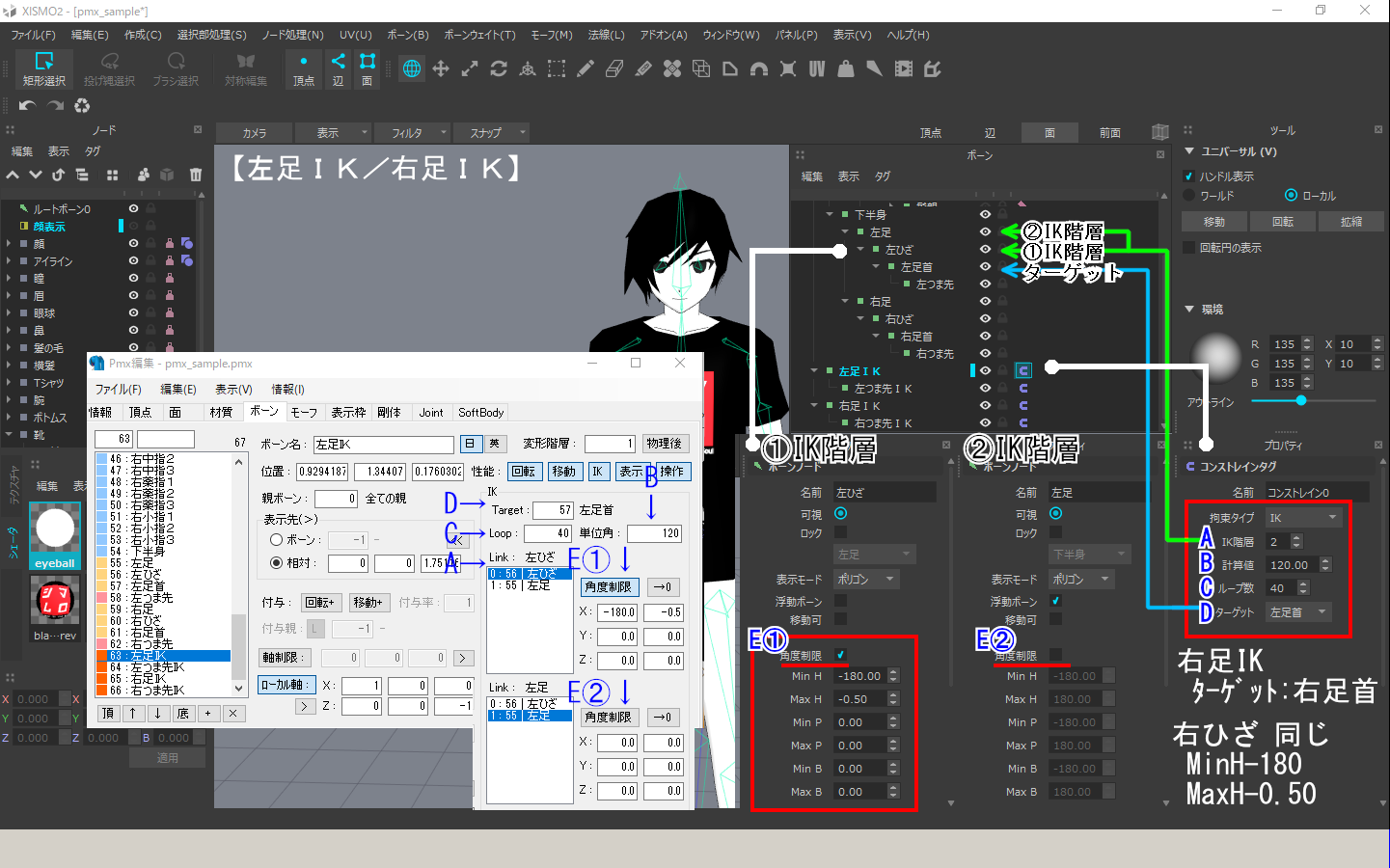
Task: Switch to 頂点 vertex mode in the toolbar
Action: pyautogui.click(x=304, y=69)
